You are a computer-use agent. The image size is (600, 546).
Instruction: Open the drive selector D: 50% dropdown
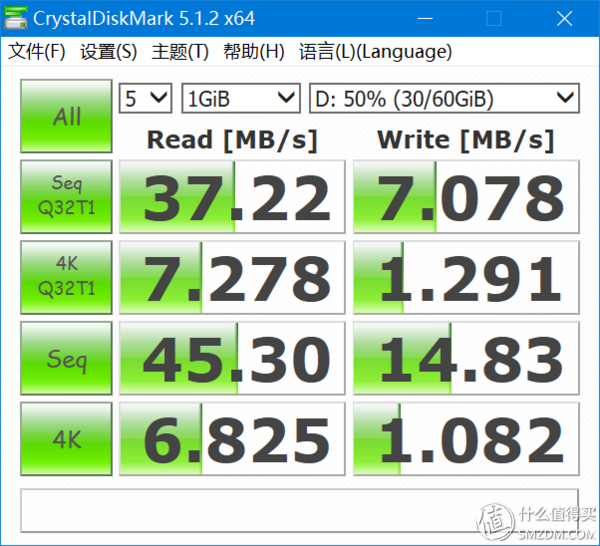tap(444, 98)
